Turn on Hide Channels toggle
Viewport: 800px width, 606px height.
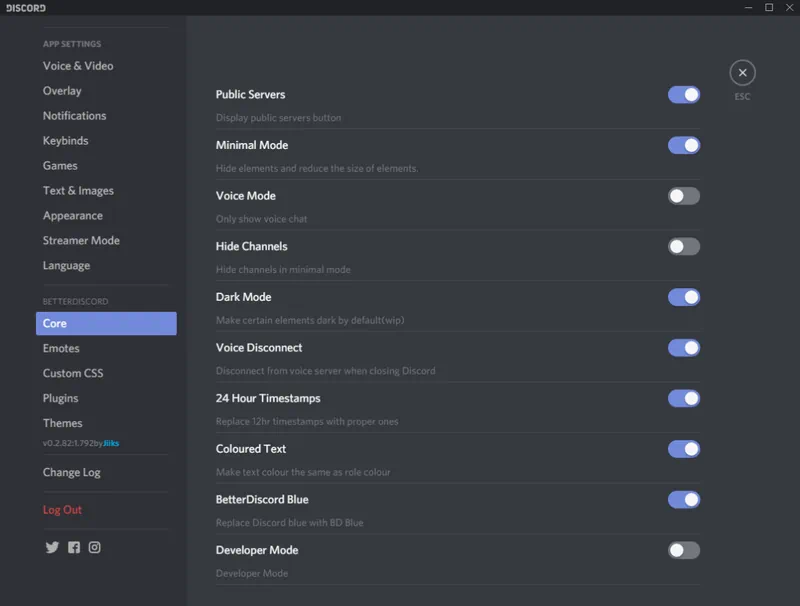684,247
